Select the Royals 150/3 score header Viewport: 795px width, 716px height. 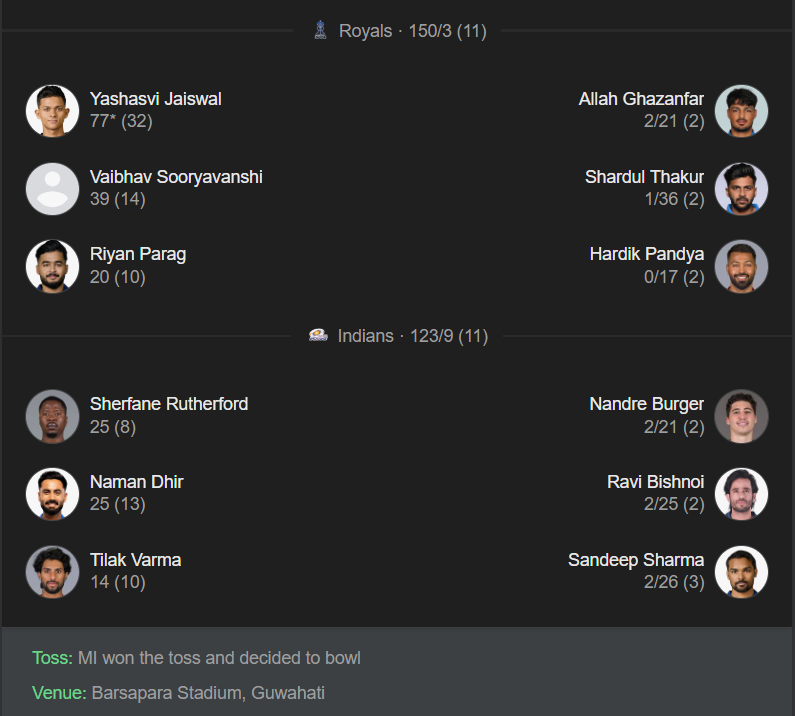click(x=412, y=31)
